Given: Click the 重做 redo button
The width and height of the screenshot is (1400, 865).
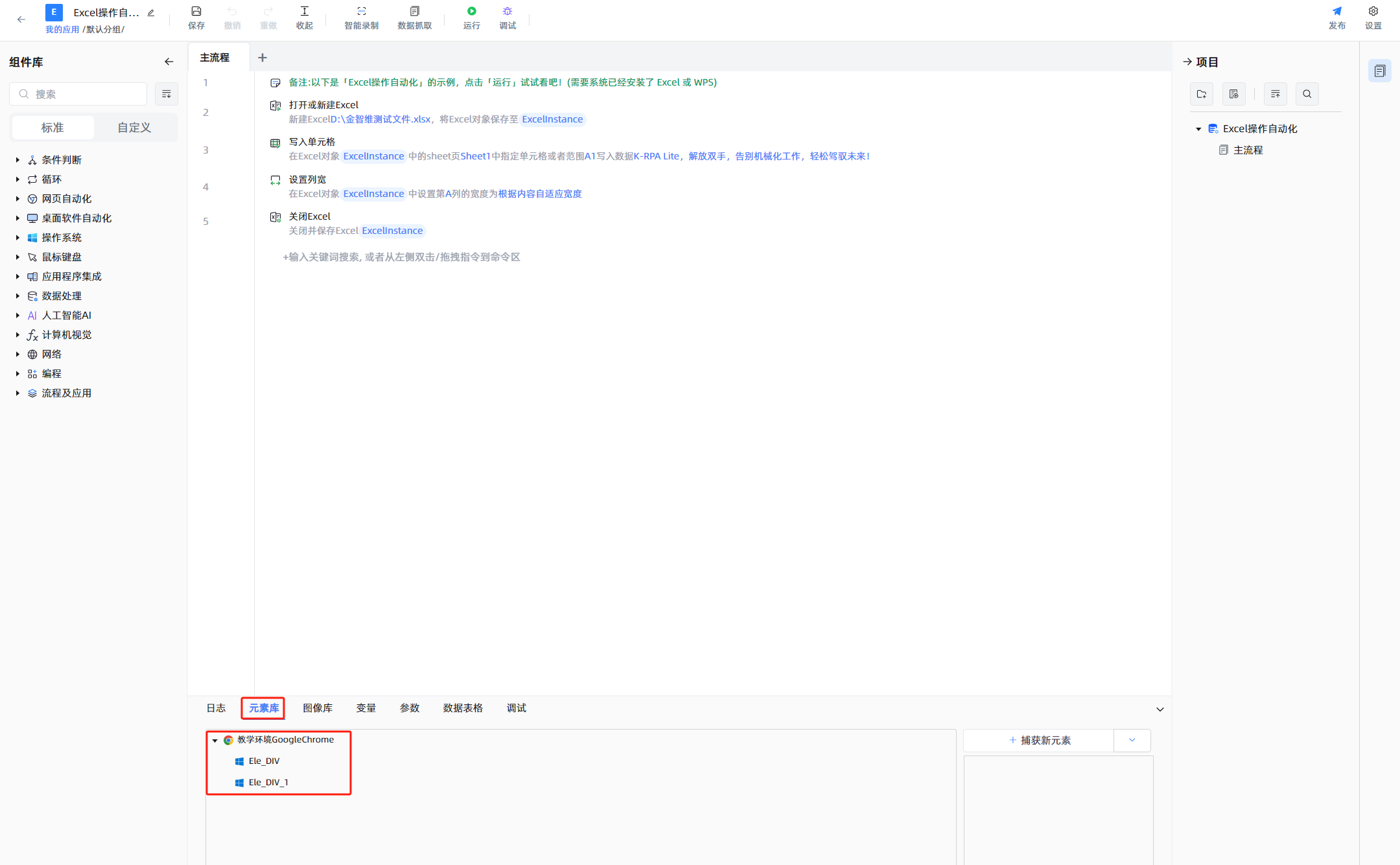Looking at the screenshot, I should click(x=268, y=17).
